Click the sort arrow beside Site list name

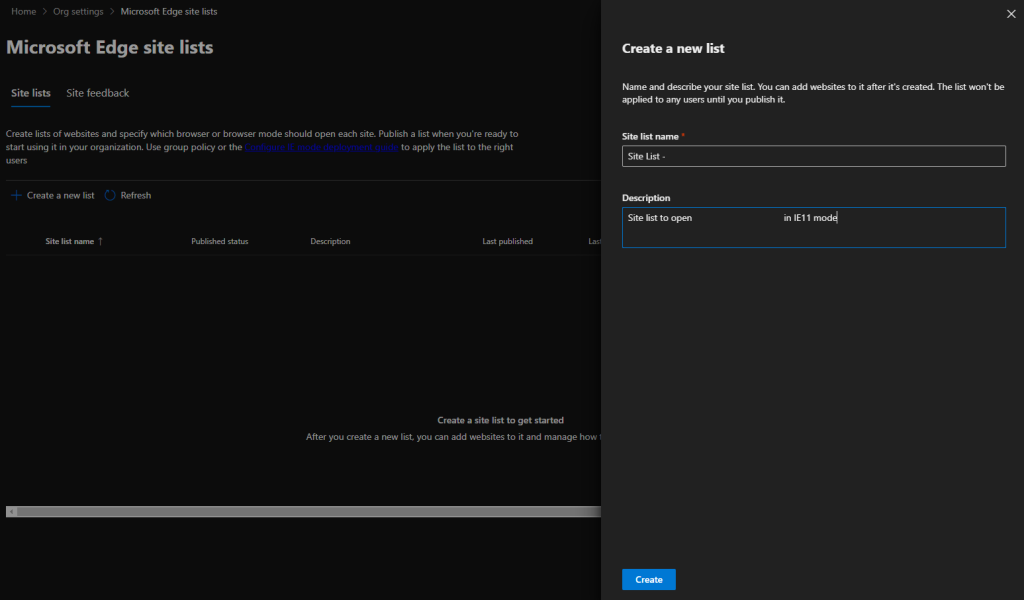click(x=101, y=241)
